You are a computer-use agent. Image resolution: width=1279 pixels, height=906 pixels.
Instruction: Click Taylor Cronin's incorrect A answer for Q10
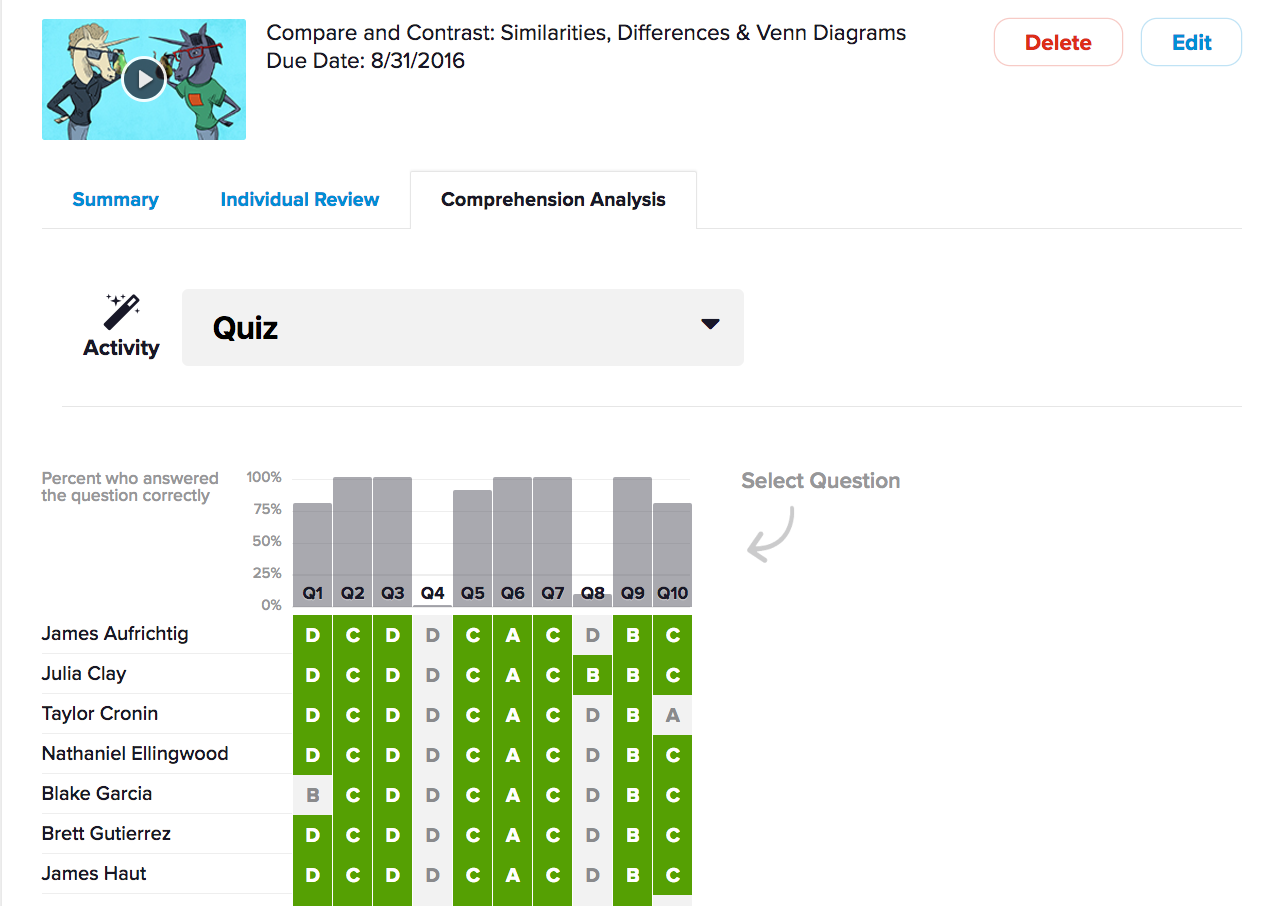click(673, 715)
